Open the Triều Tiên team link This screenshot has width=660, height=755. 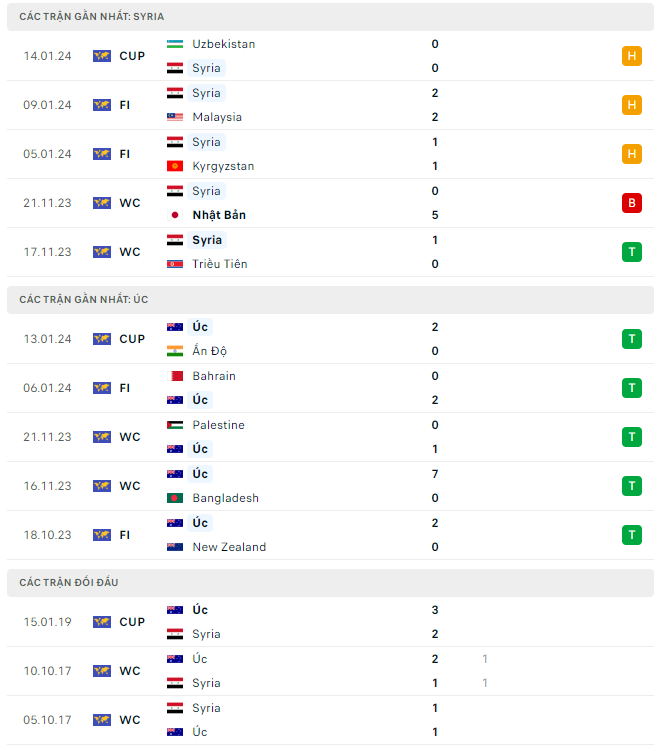[219, 264]
